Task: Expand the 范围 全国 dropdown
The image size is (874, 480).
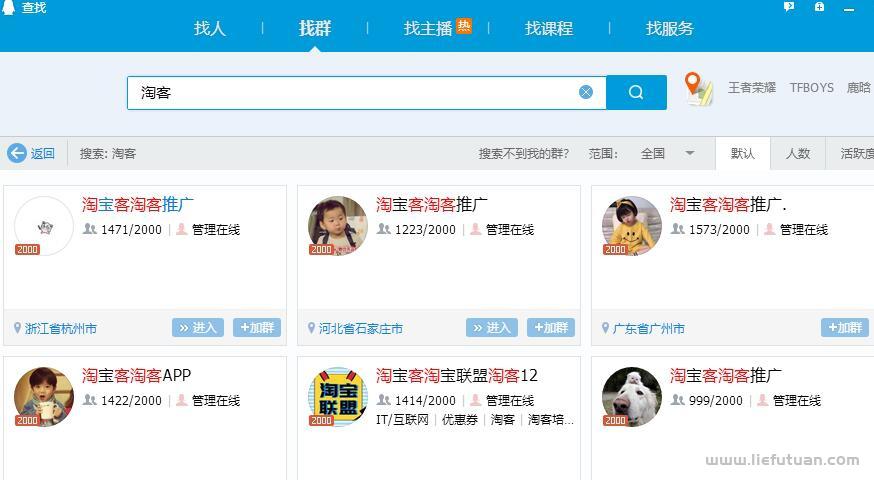Action: coord(668,153)
